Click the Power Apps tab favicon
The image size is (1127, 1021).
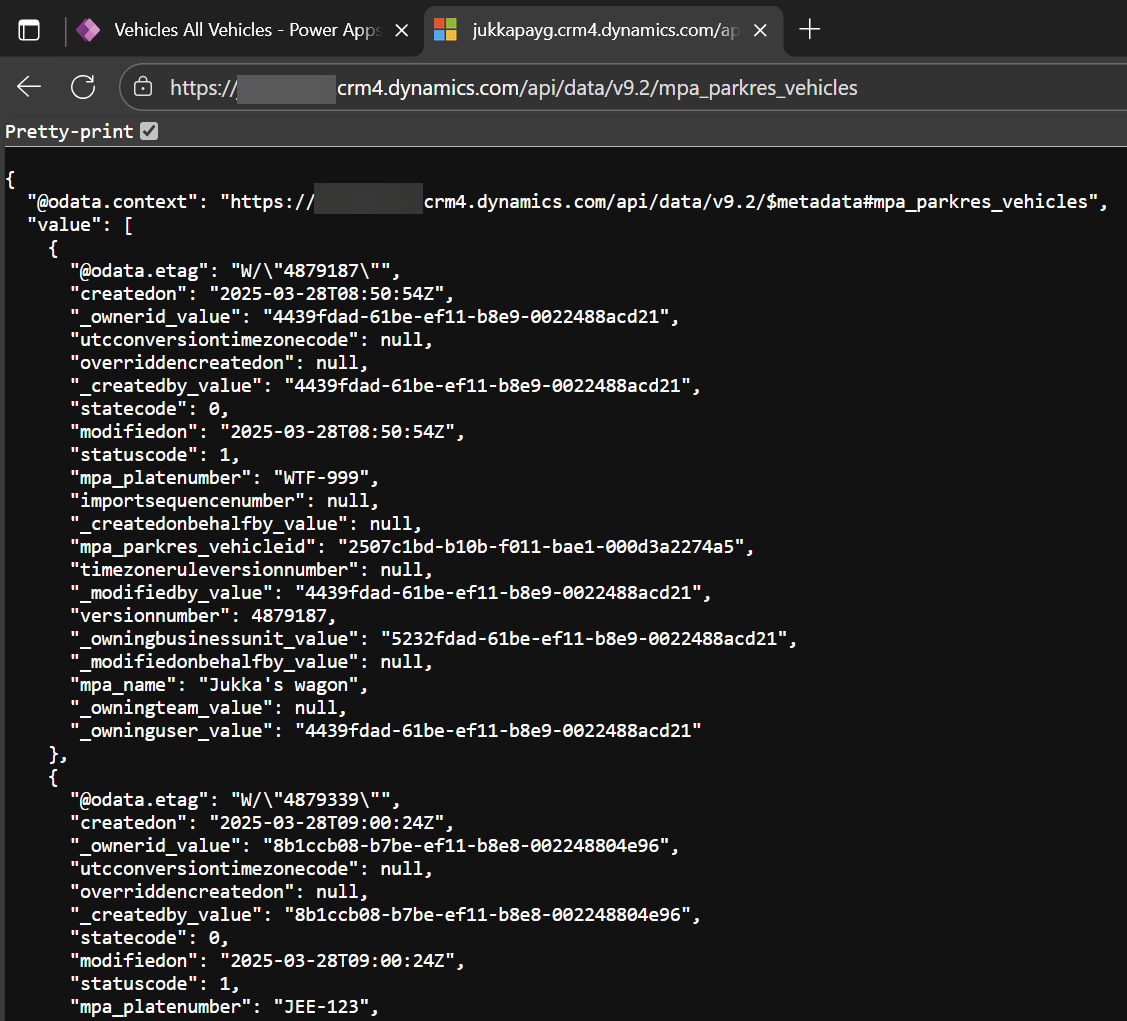click(x=88, y=30)
